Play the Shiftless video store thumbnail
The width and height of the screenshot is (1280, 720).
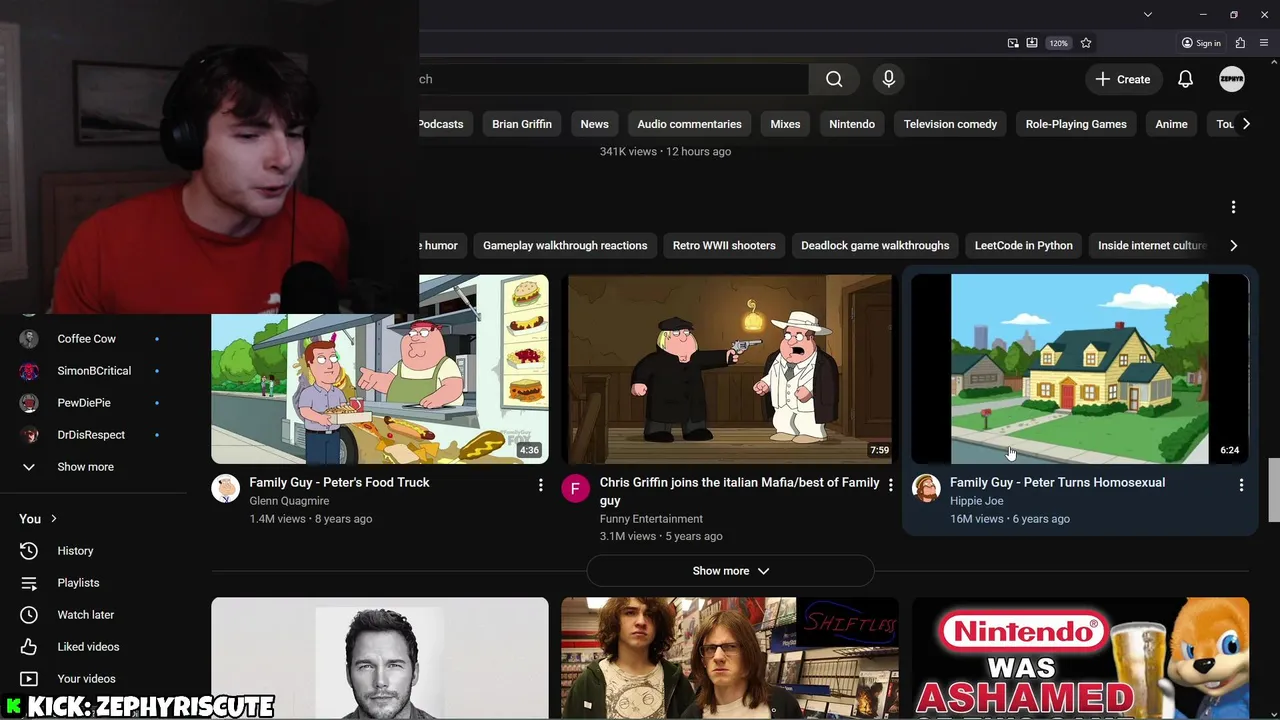click(x=730, y=658)
